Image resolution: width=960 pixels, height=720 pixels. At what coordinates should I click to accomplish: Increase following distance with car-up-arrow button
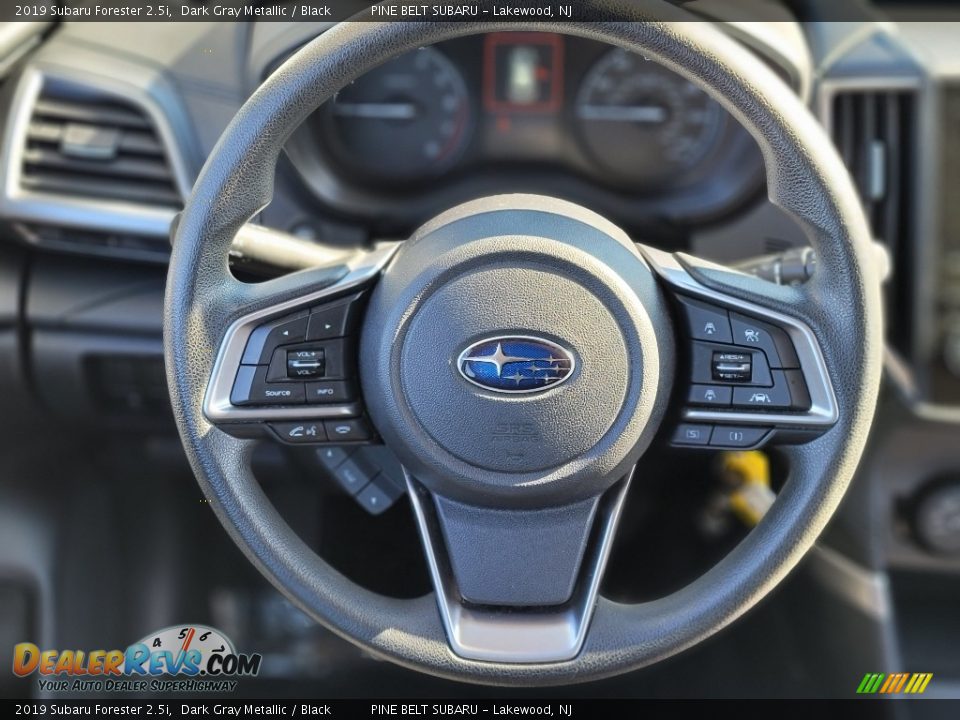point(708,326)
